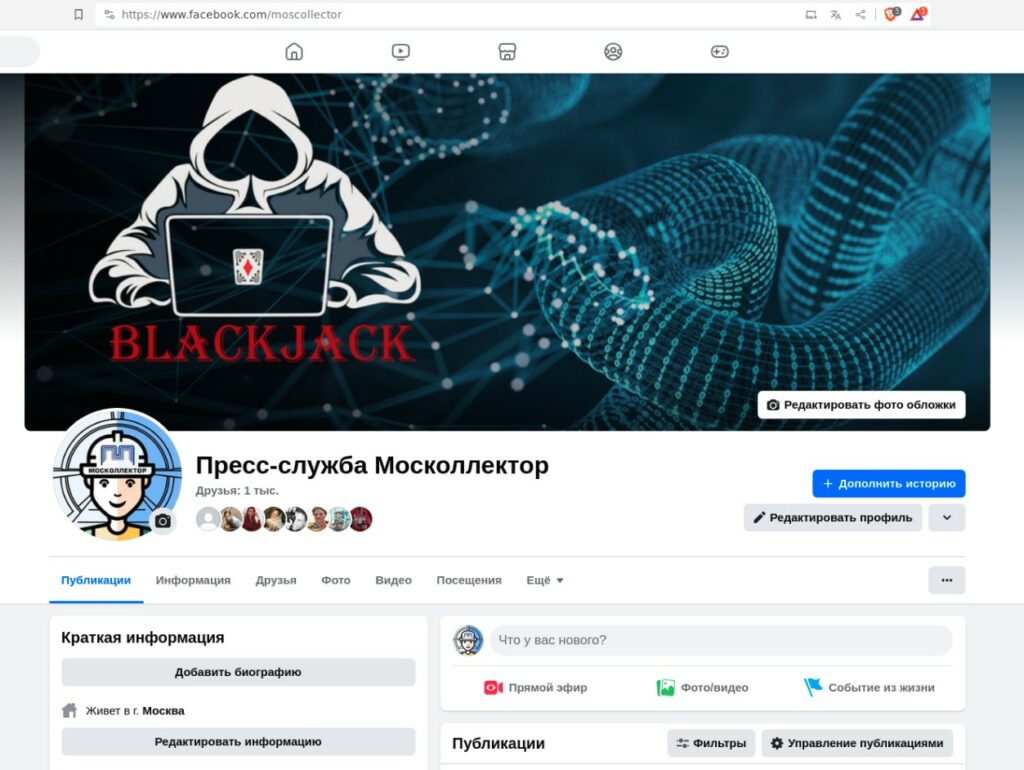Click the camera icon on profile picture

click(x=163, y=521)
